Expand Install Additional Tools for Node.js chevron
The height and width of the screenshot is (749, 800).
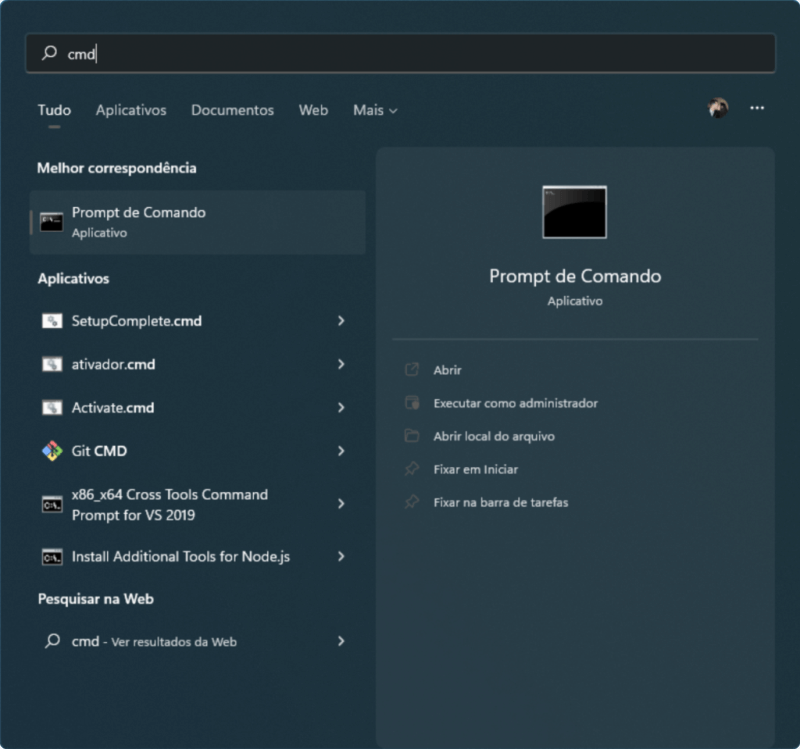[341, 557]
